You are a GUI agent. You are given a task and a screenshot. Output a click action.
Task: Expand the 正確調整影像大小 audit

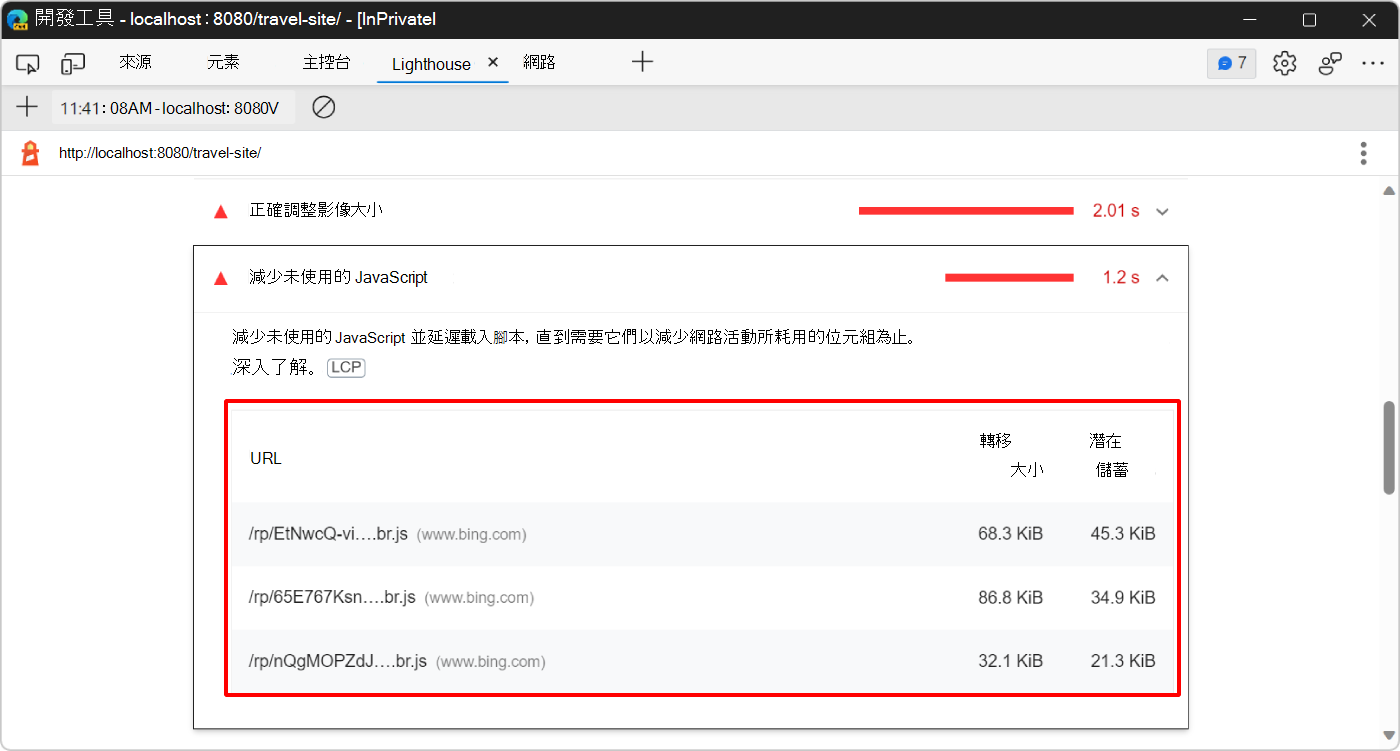click(x=1161, y=211)
